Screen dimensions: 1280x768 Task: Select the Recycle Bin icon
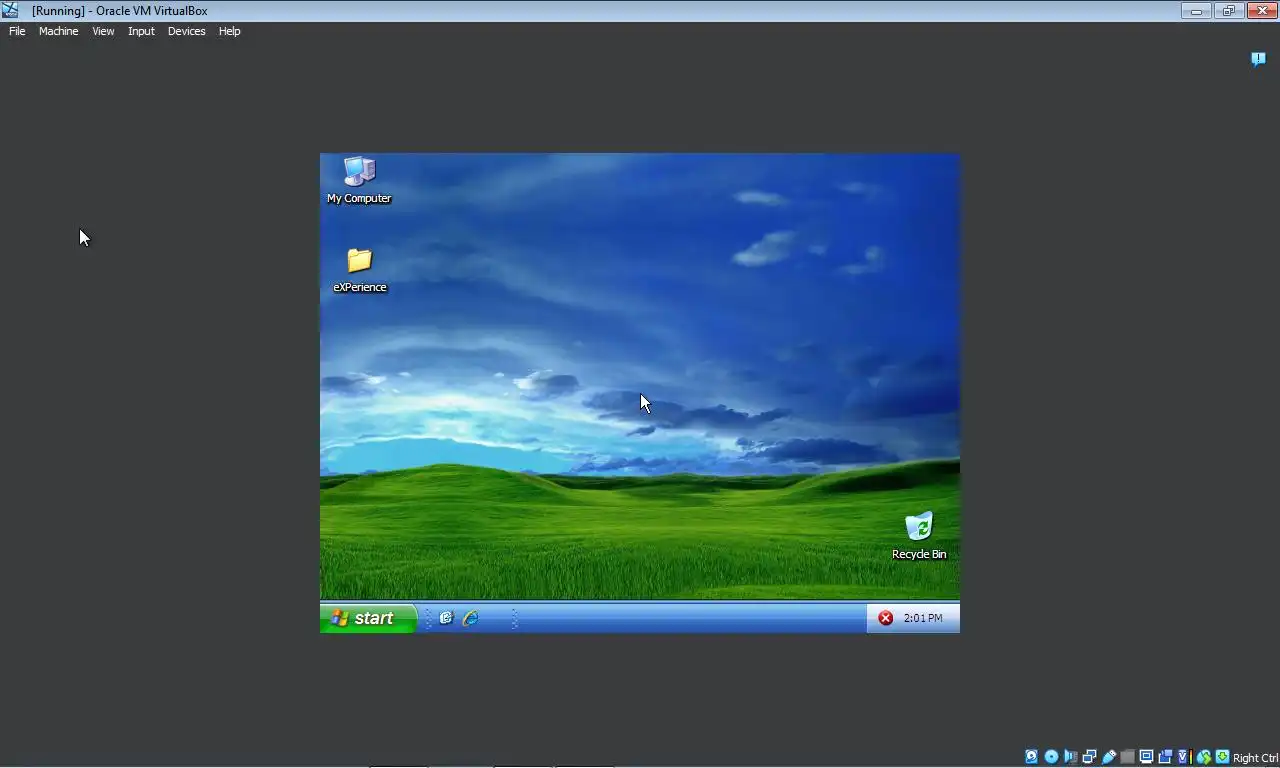click(x=919, y=536)
